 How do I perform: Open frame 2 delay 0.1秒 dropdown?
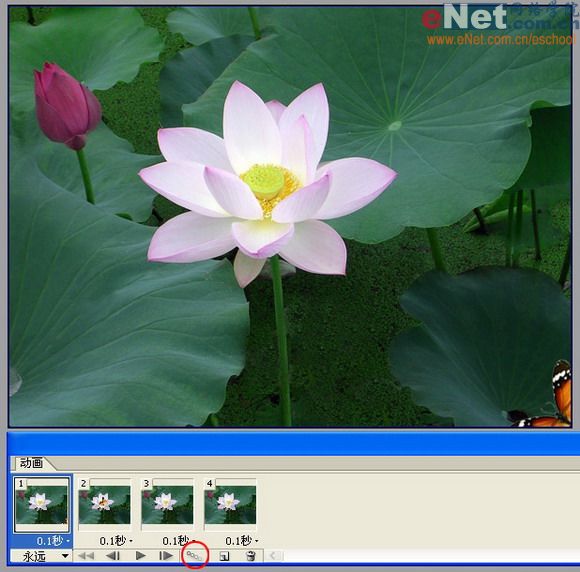click(x=116, y=541)
